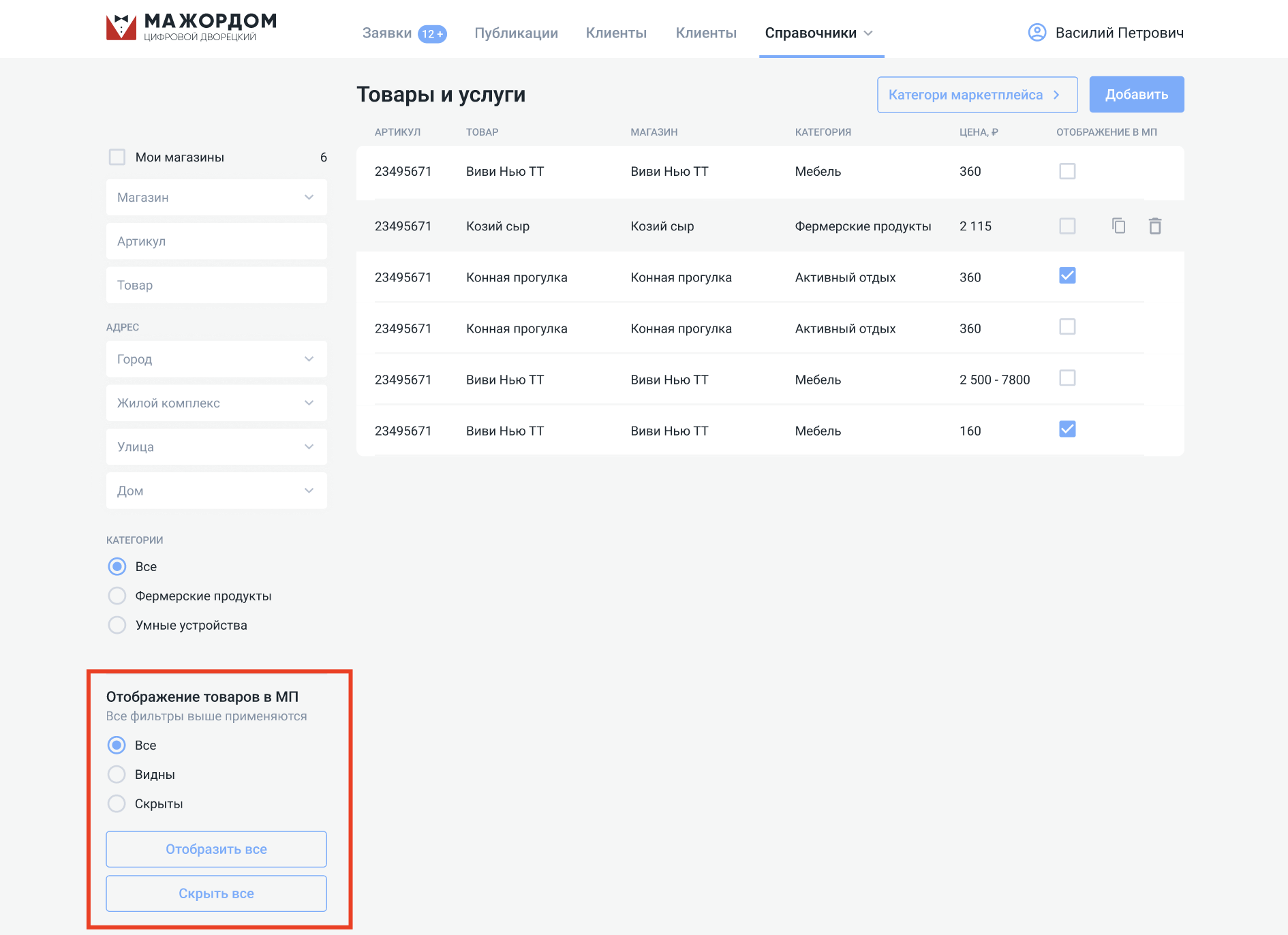Copy the Козий сыр row

coord(1118,226)
